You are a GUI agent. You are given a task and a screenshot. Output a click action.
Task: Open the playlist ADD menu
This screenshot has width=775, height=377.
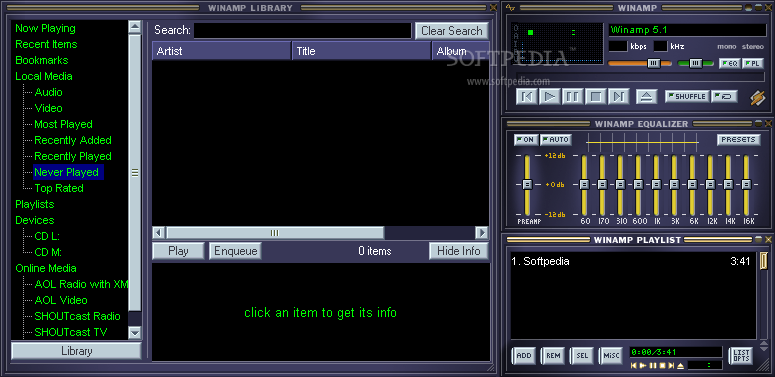[x=523, y=356]
